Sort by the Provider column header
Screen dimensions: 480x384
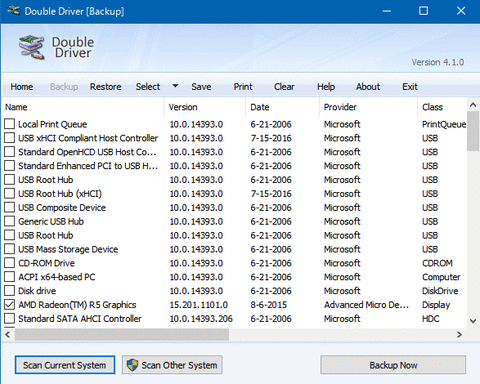(368, 107)
